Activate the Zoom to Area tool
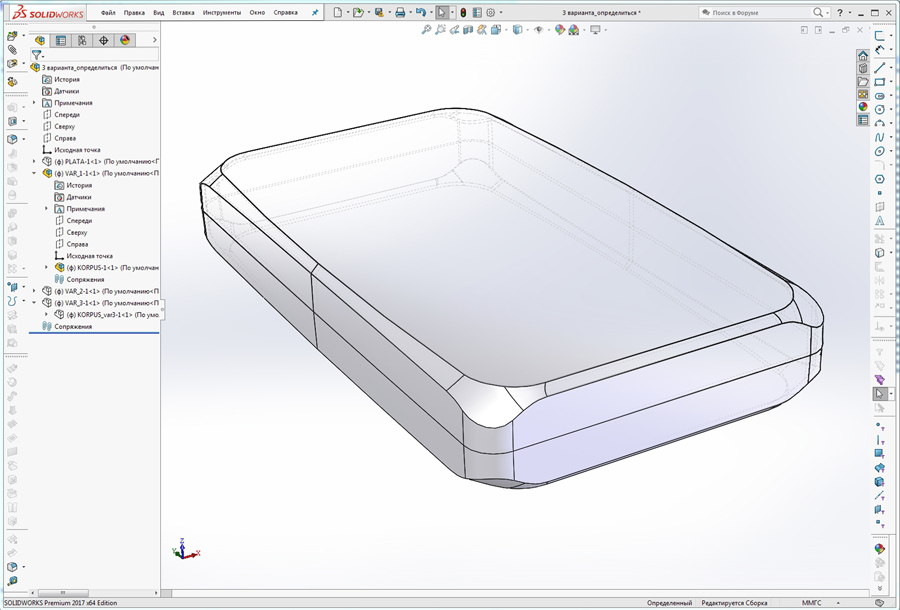The width and height of the screenshot is (900, 610). [x=440, y=30]
